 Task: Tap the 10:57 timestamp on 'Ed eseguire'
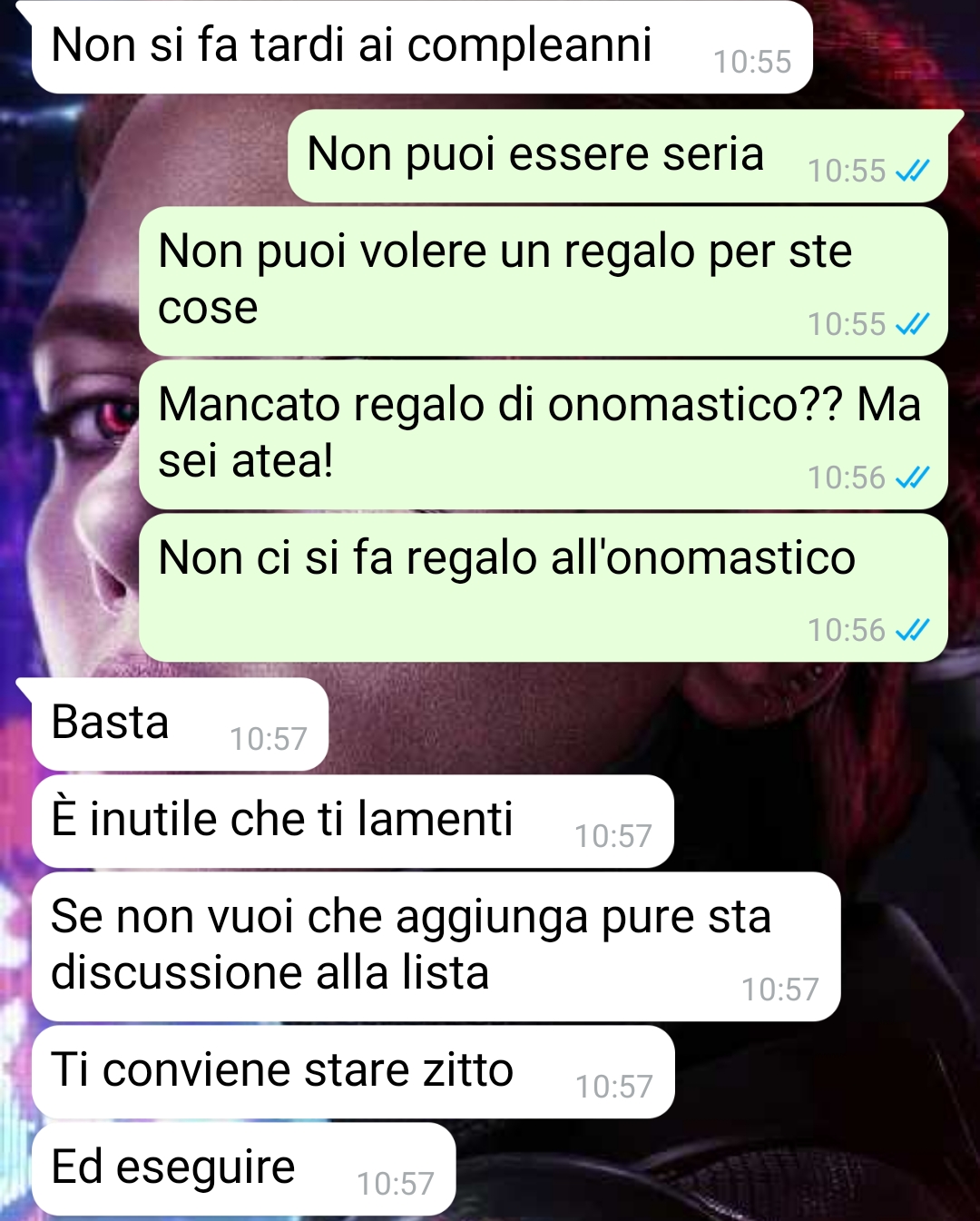[396, 1184]
